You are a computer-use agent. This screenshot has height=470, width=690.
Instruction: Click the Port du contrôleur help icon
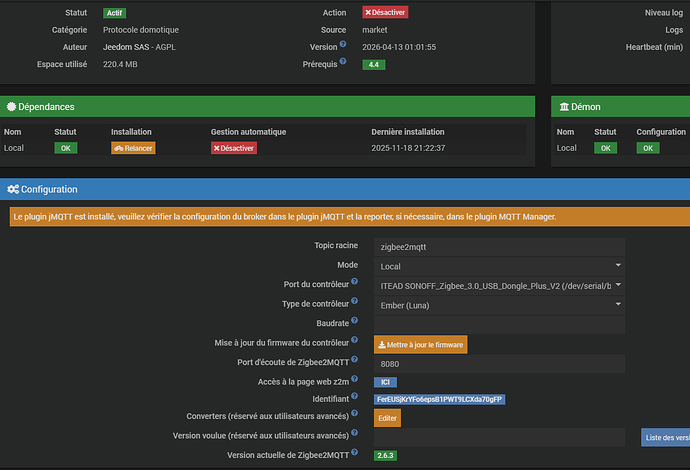pos(354,281)
